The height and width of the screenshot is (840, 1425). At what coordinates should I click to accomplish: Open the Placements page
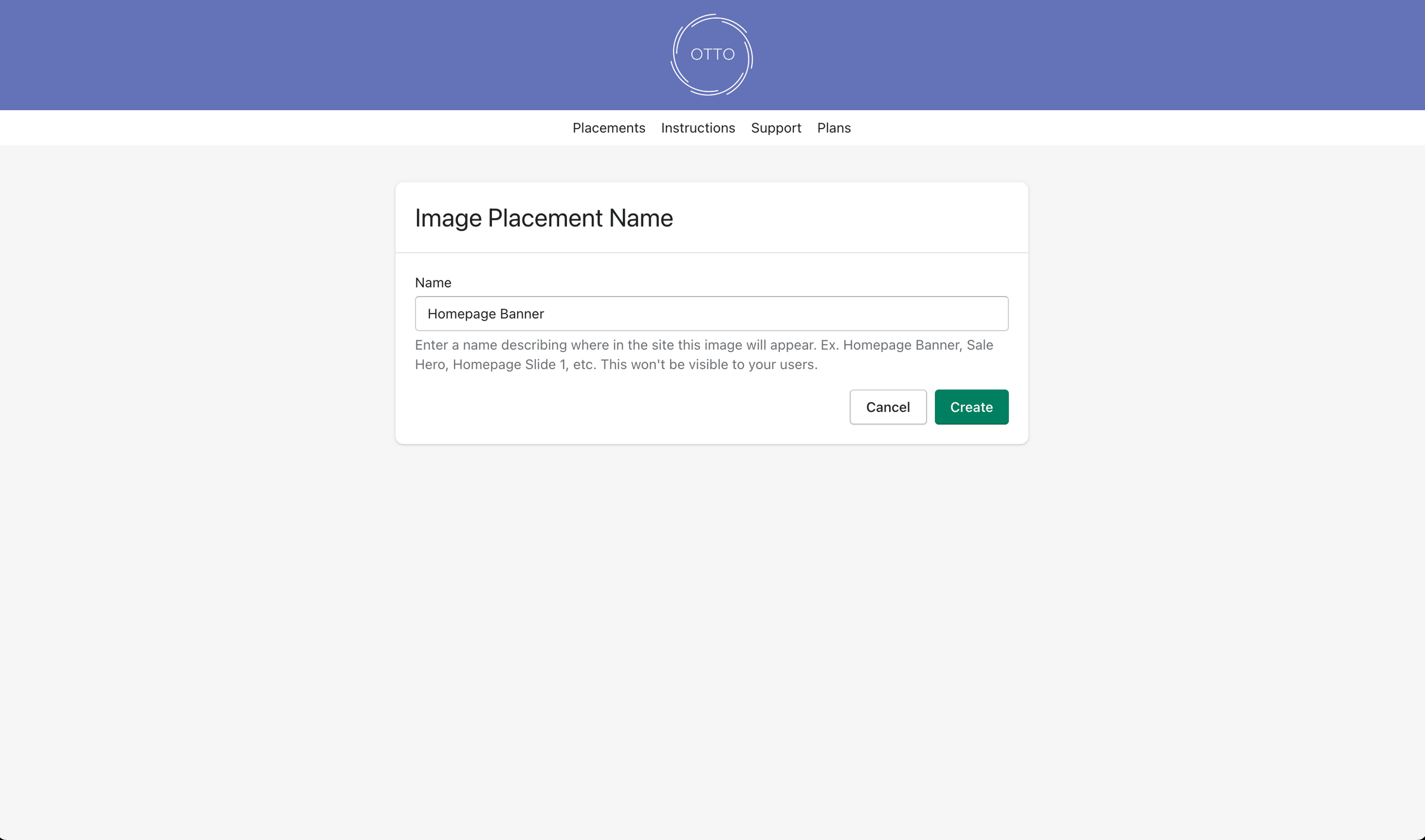tap(609, 128)
